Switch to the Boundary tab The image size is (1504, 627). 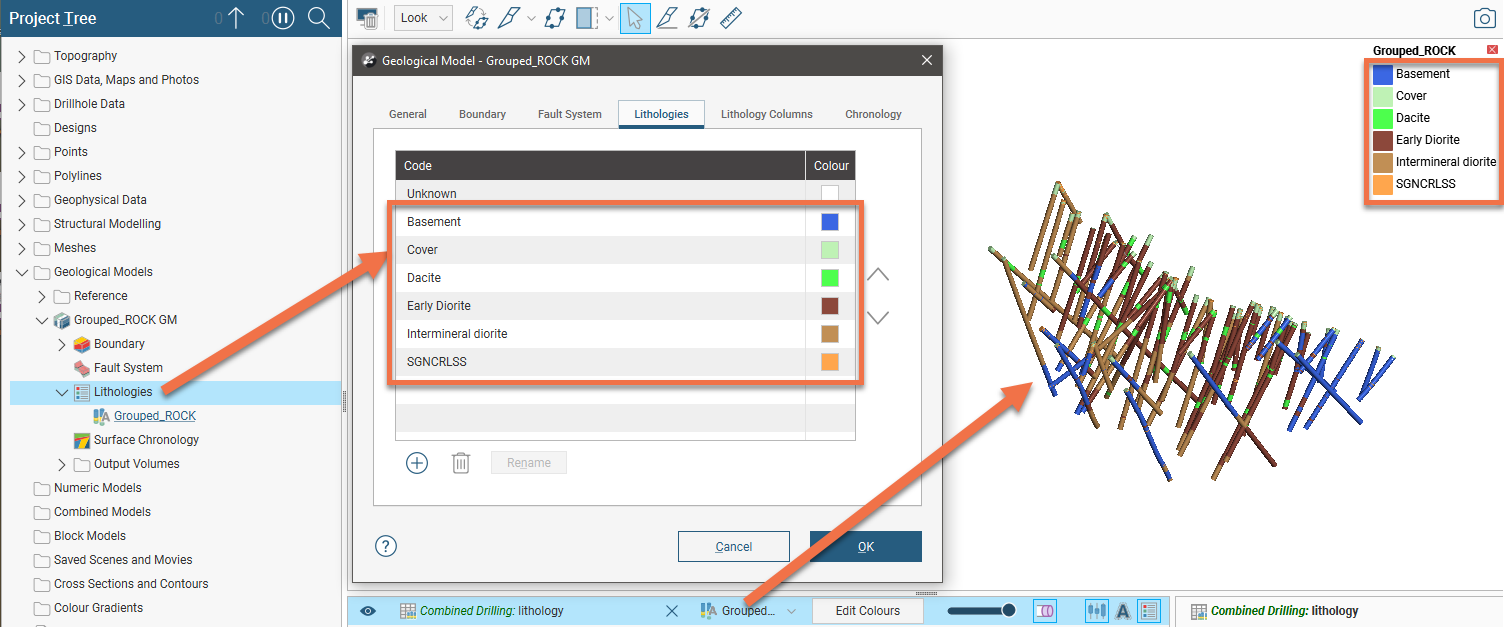coord(482,114)
